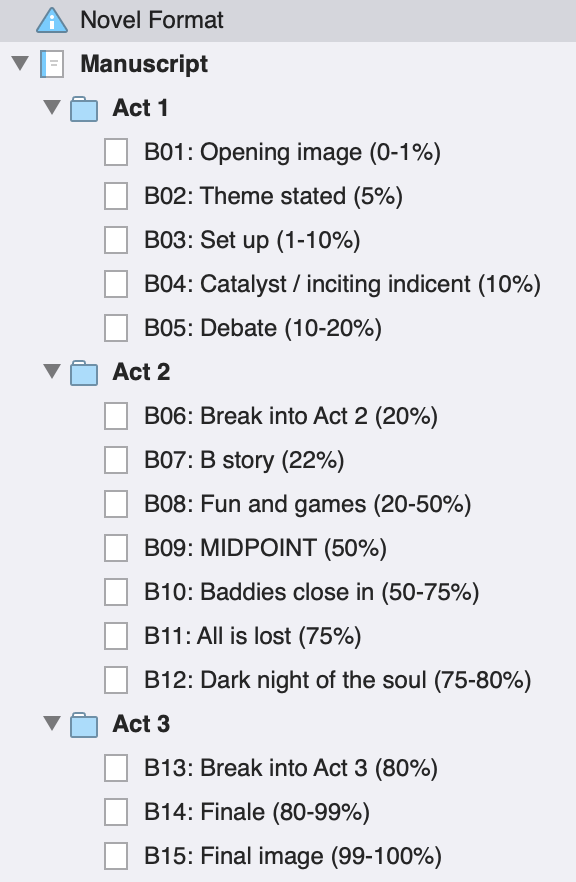Screen dimensions: 576x882
Task: Click the Act 3 folder icon
Action: (84, 724)
